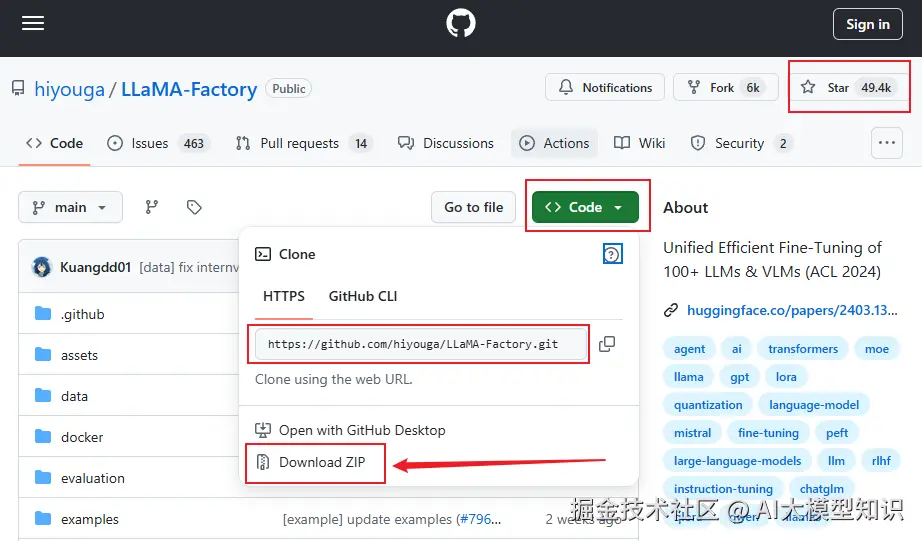
Task: Switch to the Discussions tab
Action: [x=445, y=143]
